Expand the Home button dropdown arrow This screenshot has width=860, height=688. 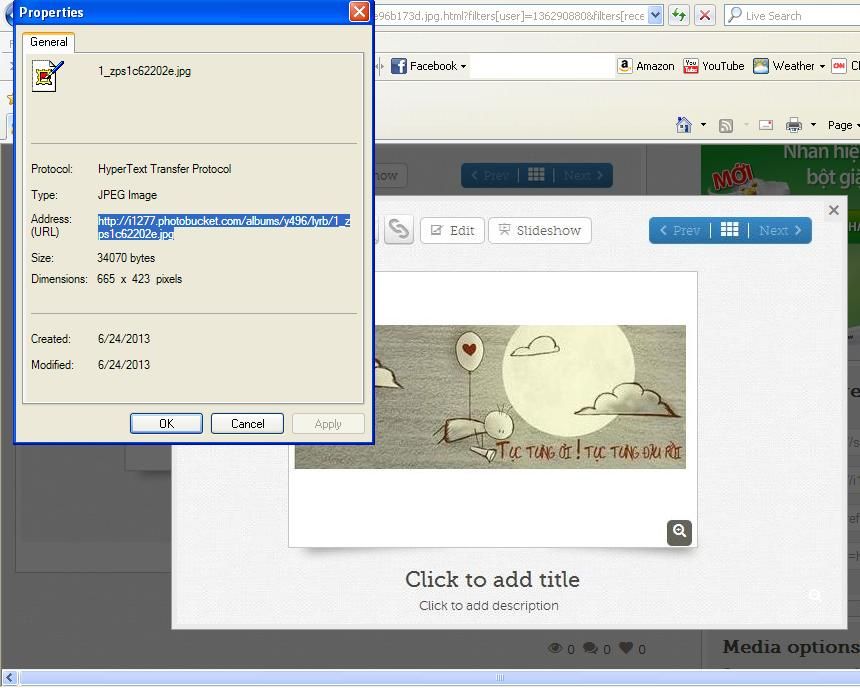pos(703,125)
